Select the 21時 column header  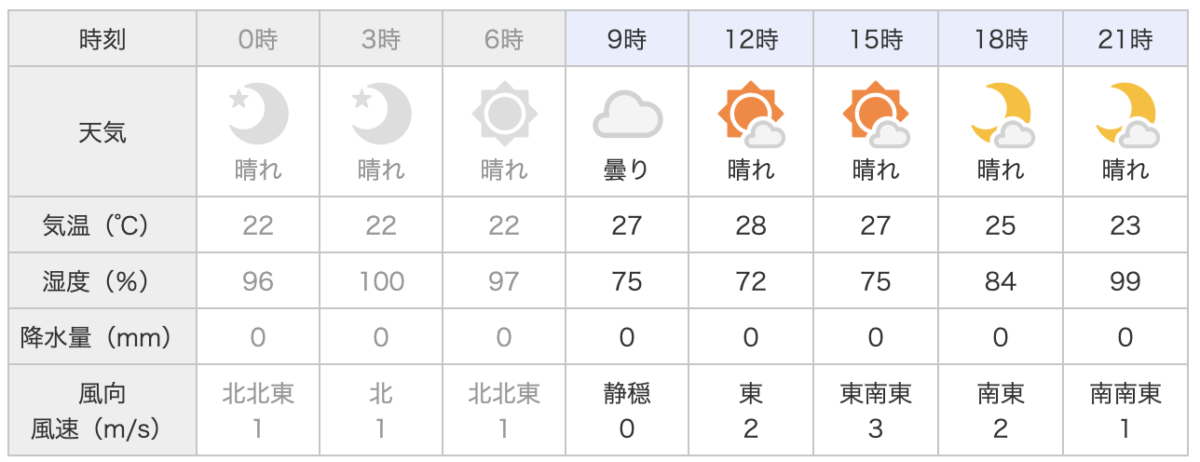coord(1125,40)
